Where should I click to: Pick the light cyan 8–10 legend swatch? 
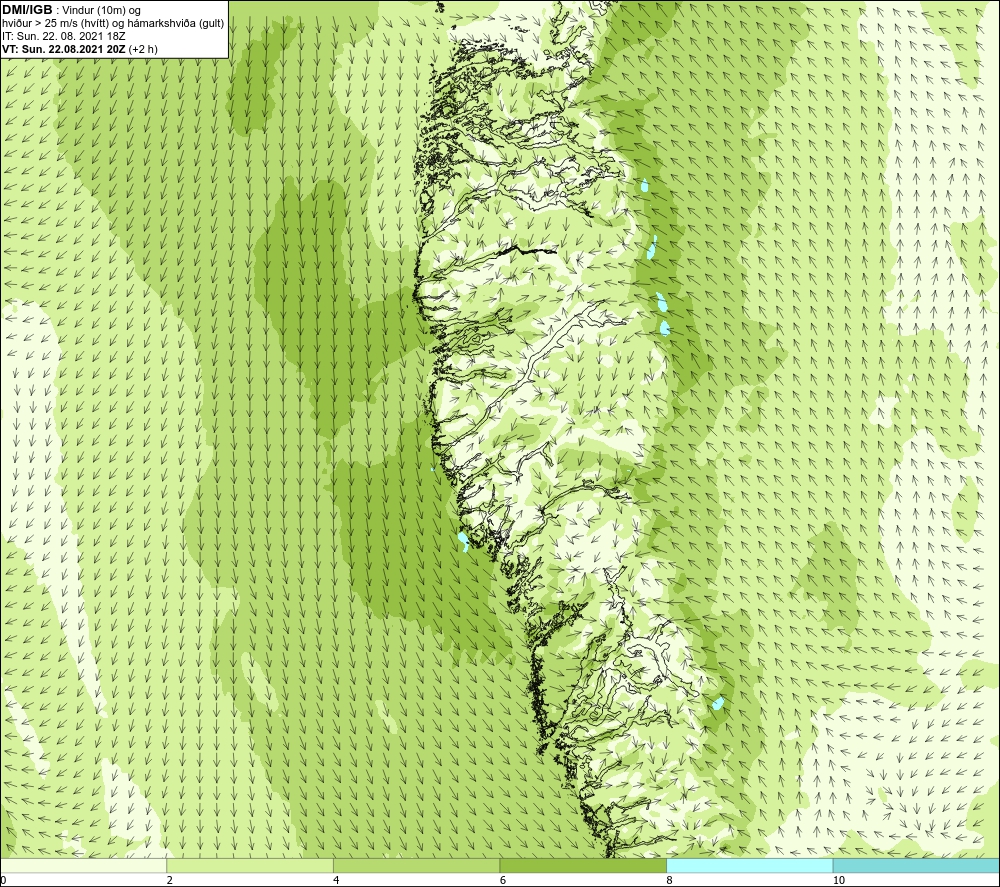750,865
